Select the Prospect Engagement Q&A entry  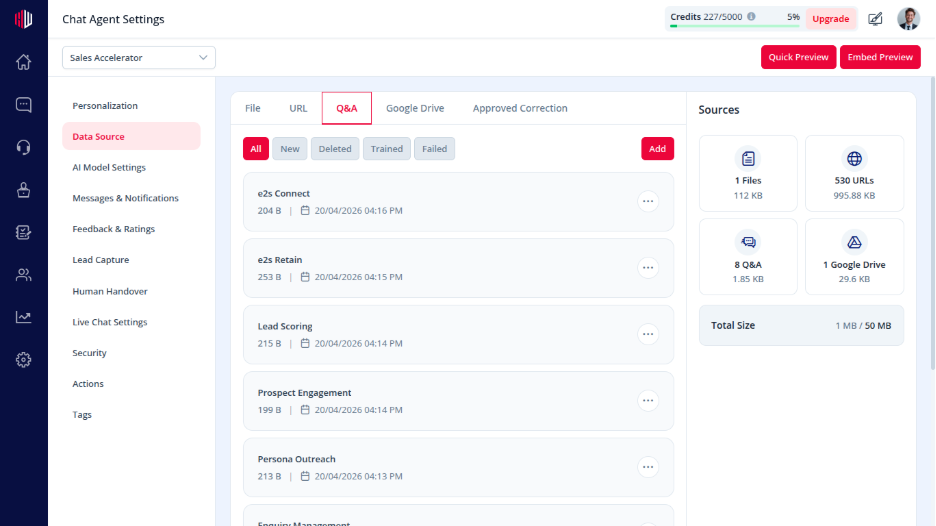tap(458, 401)
